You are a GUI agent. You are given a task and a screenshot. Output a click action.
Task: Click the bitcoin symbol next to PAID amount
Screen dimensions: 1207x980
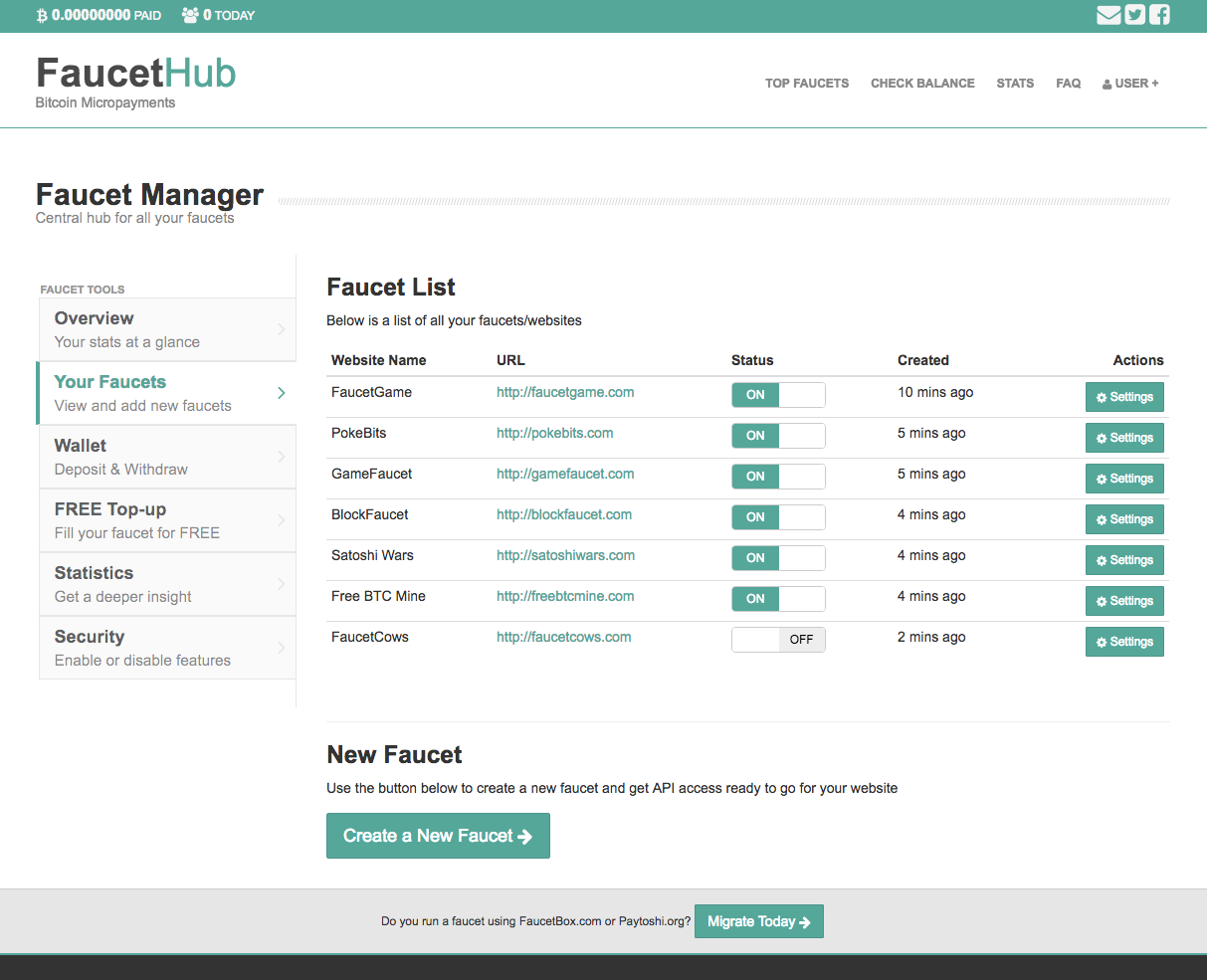click(42, 15)
